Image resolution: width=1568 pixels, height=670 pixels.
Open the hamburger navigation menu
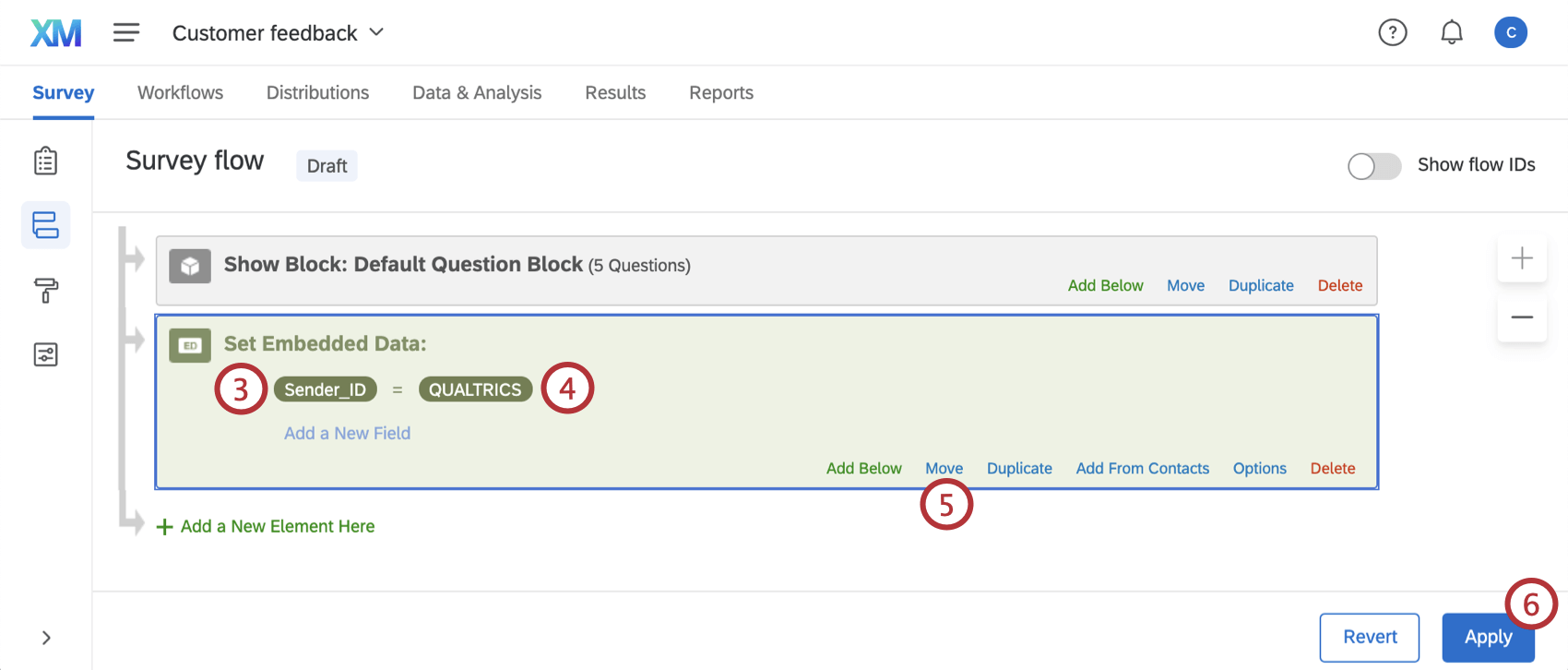click(x=126, y=33)
